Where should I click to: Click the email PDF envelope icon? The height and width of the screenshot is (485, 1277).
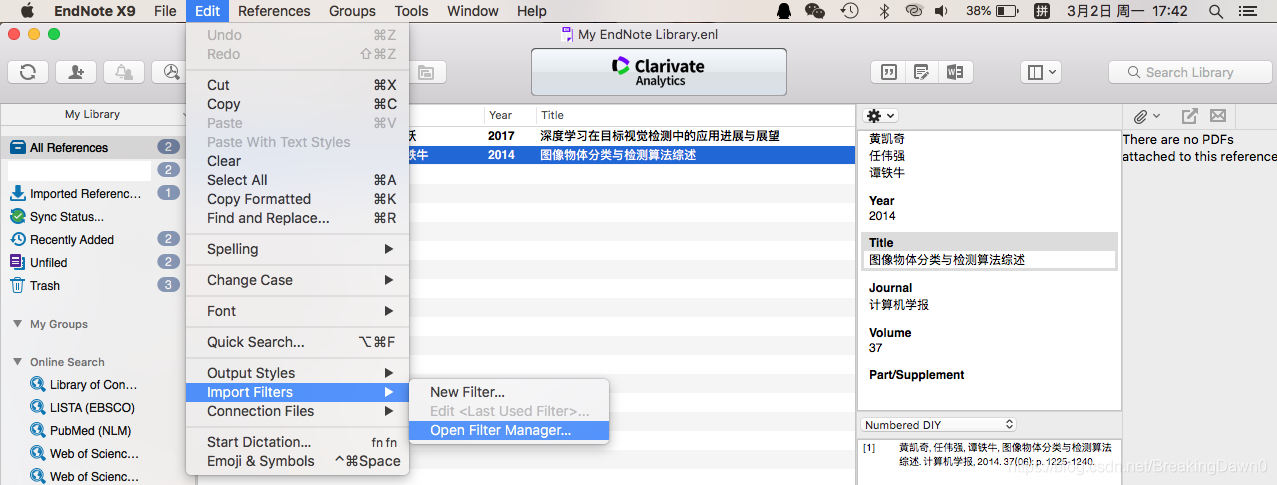click(1217, 116)
